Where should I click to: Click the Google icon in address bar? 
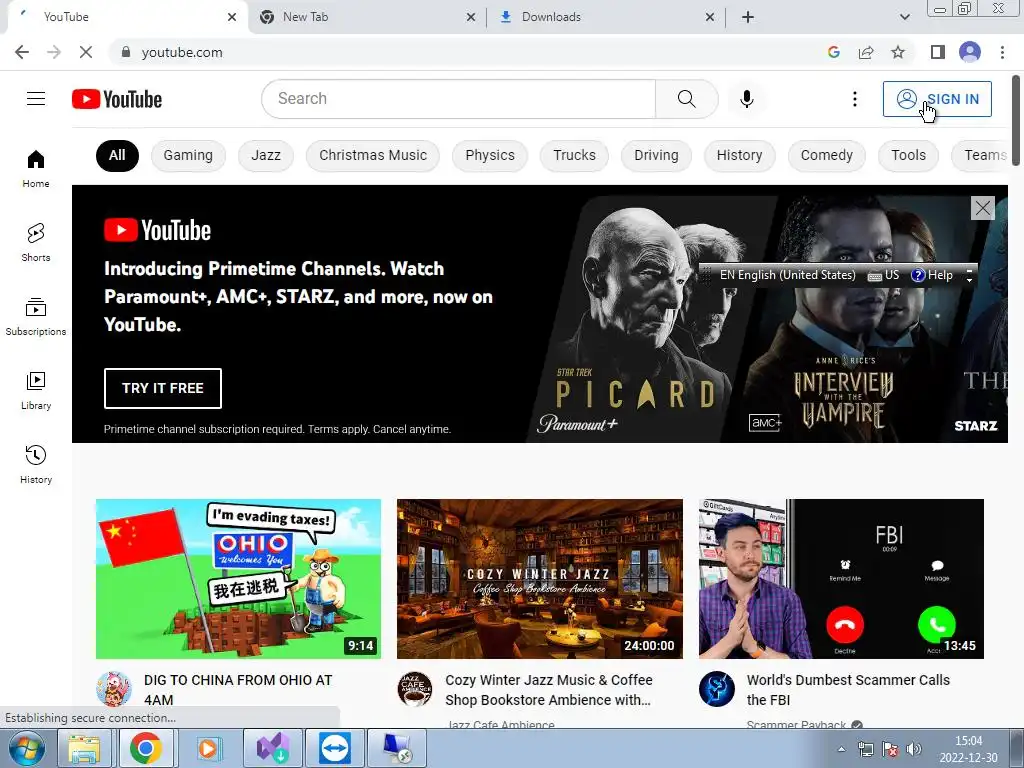[833, 52]
